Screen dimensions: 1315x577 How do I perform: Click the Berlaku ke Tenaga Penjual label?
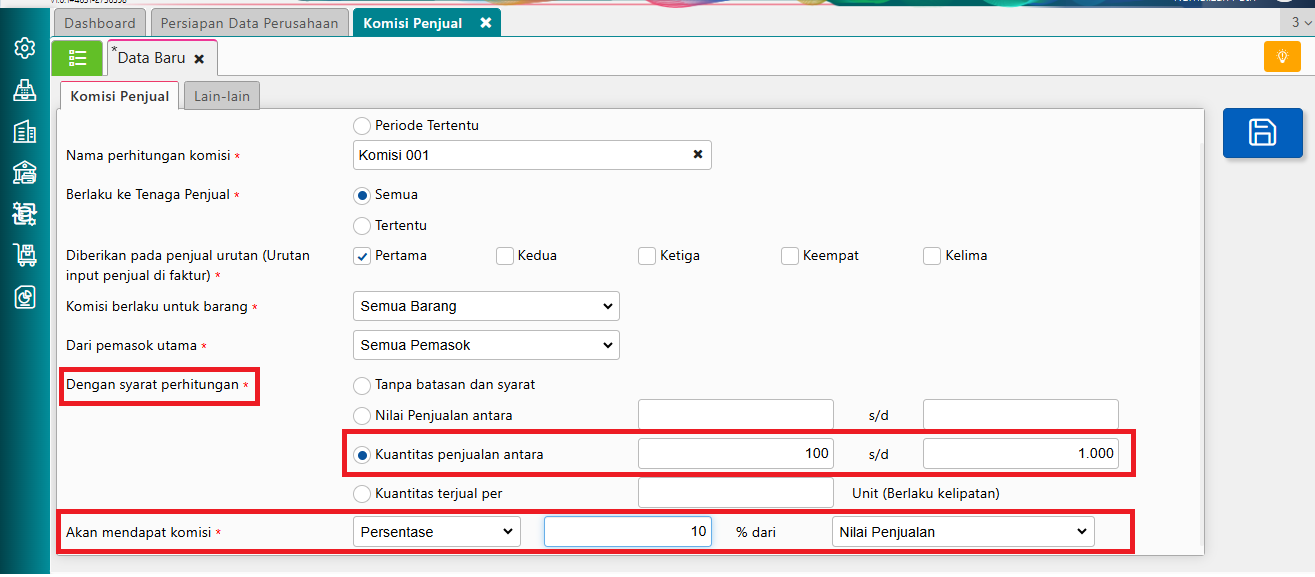click(148, 195)
